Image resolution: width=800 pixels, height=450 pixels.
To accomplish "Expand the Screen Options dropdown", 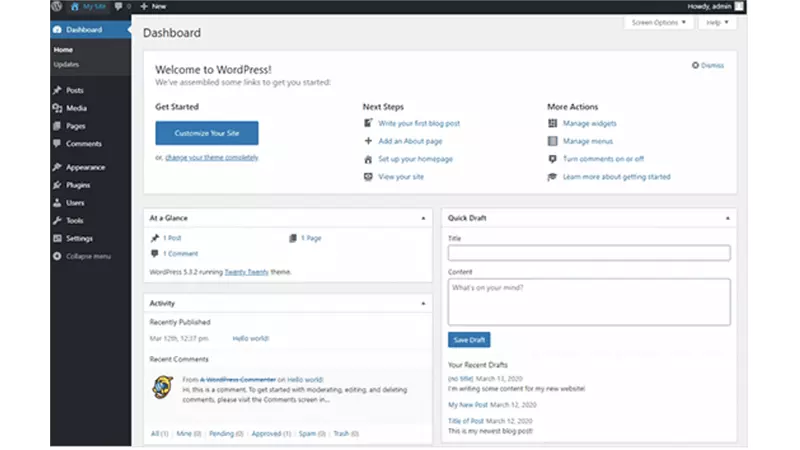I will pos(658,22).
